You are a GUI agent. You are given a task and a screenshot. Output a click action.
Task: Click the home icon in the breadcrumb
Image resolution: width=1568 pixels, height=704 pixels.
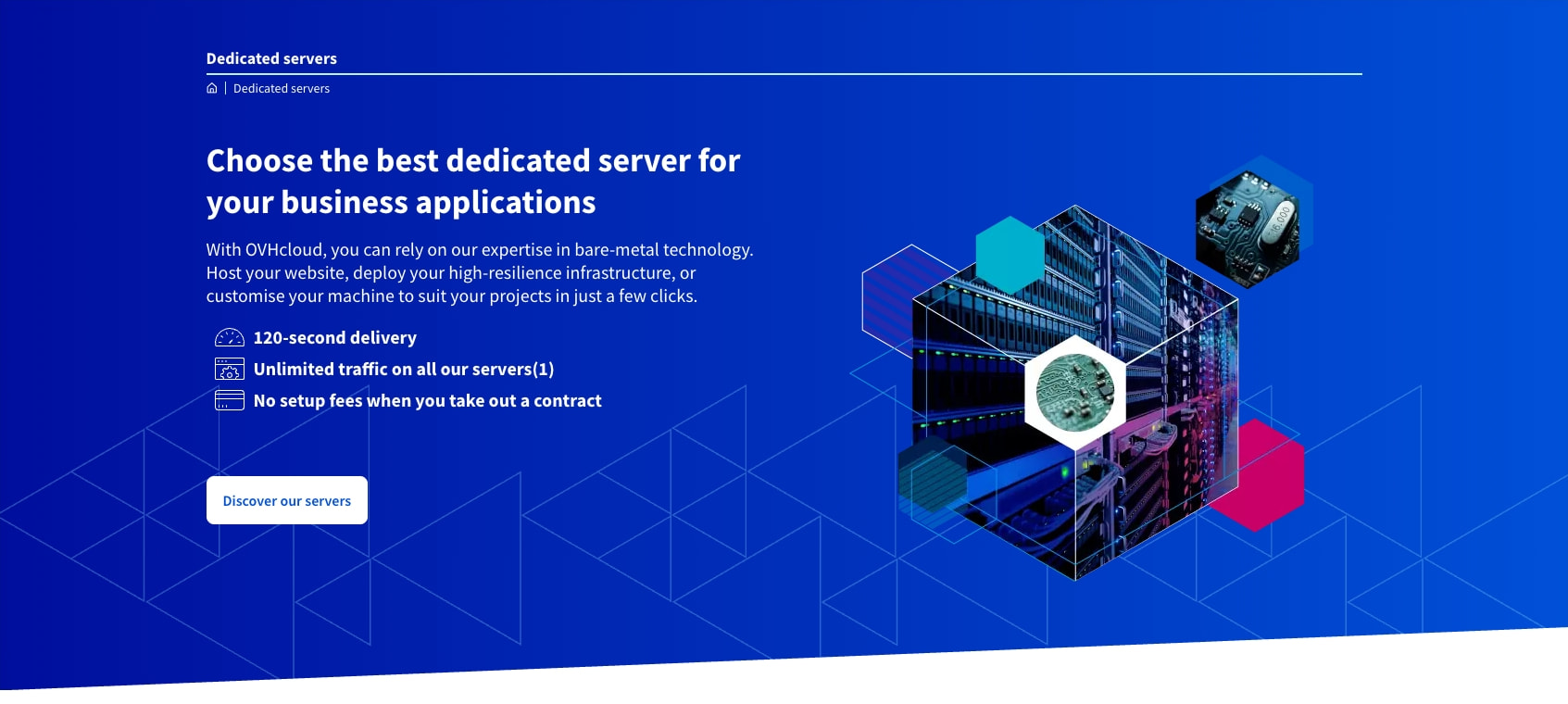click(212, 88)
